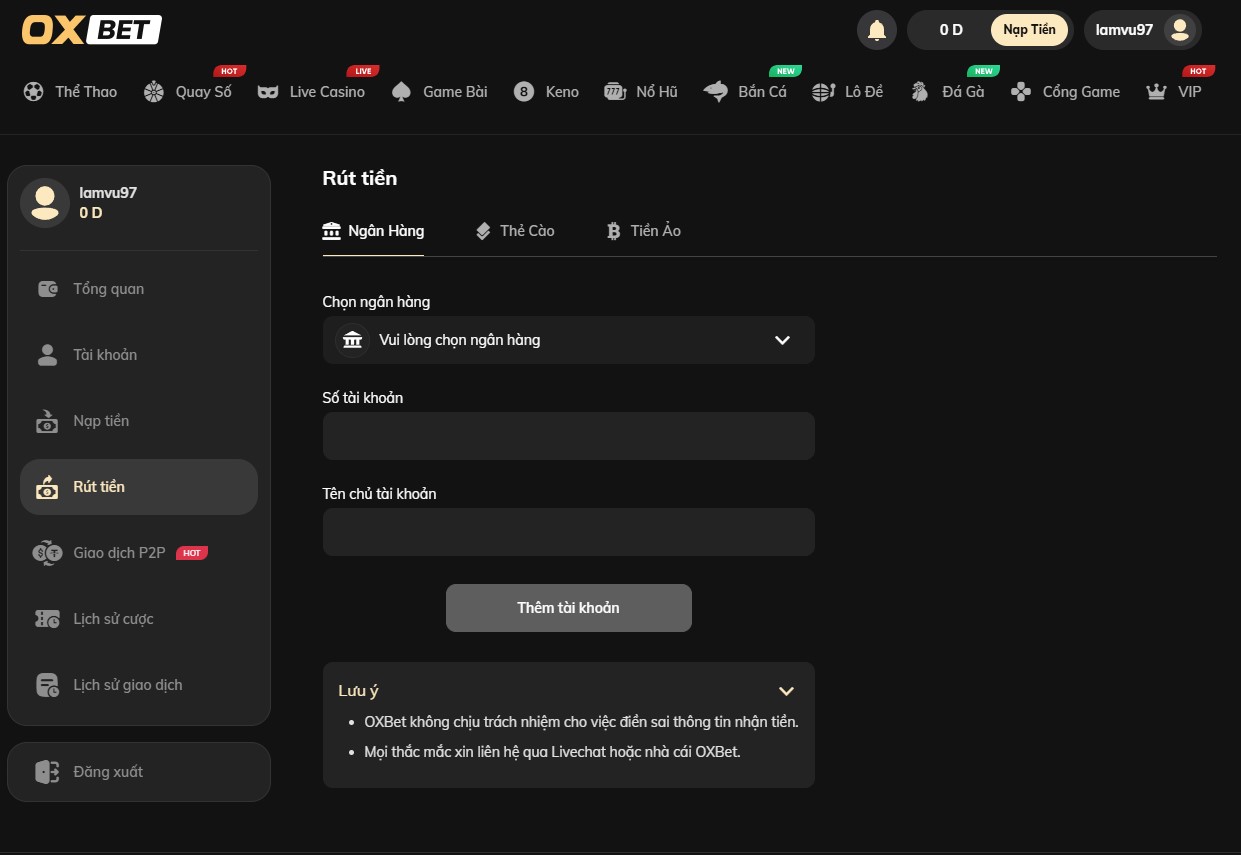
Task: Click the Số tài khoản input field
Action: point(568,436)
